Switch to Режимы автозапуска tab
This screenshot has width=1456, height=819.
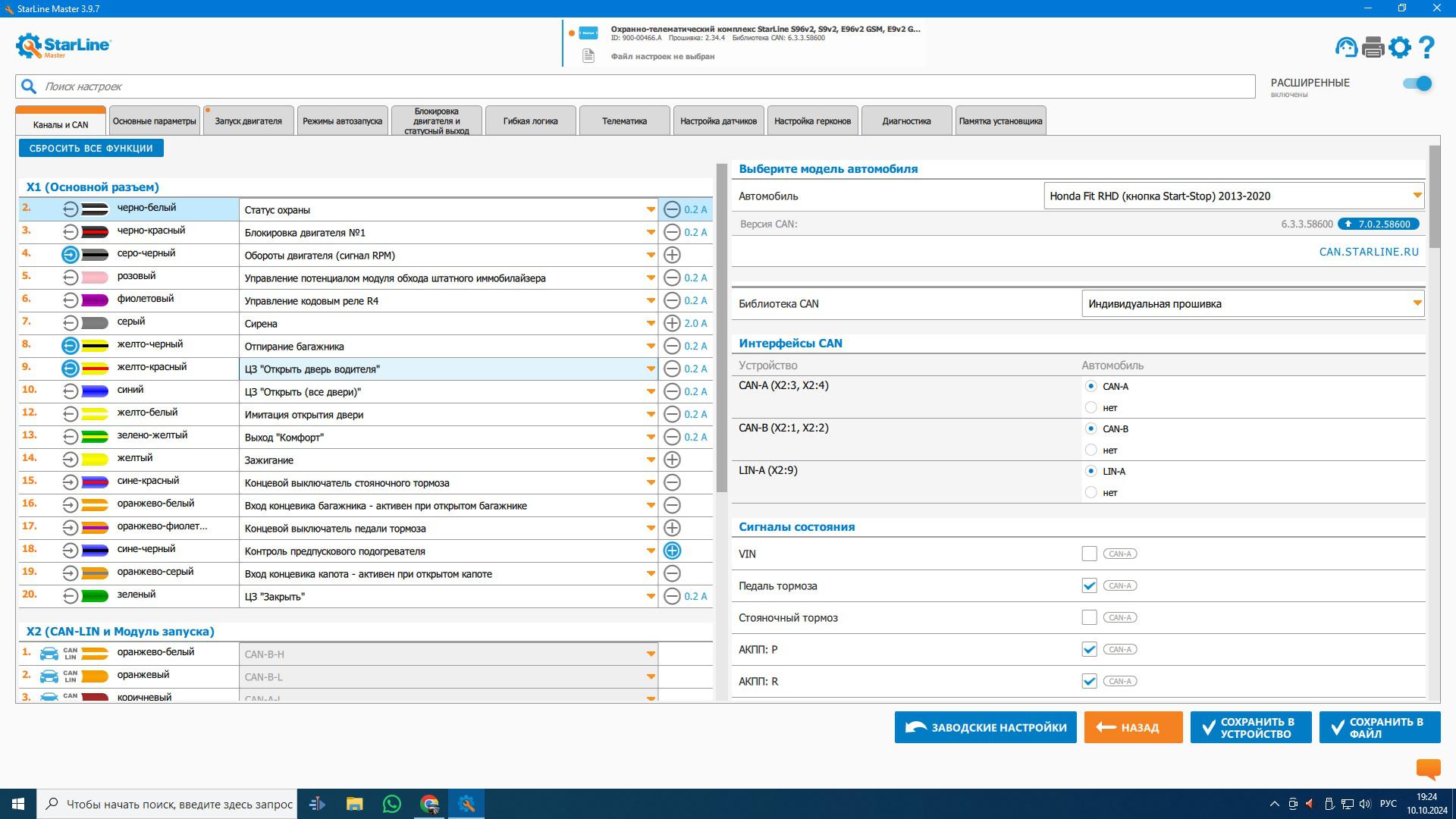tap(342, 121)
